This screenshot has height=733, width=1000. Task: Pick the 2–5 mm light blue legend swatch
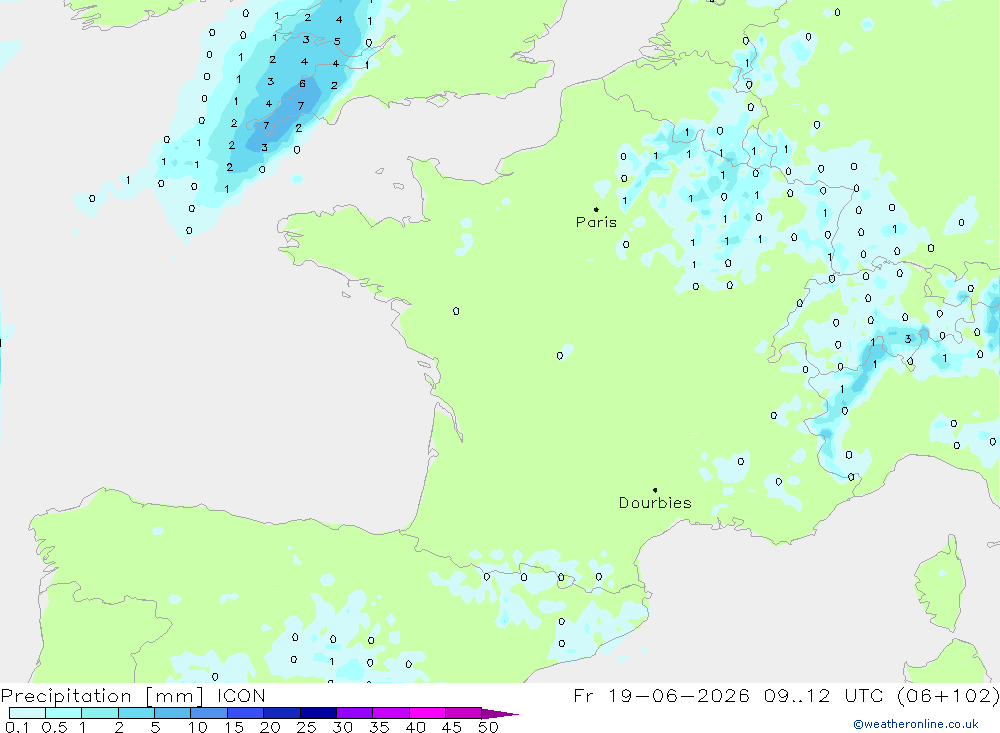pos(136,713)
